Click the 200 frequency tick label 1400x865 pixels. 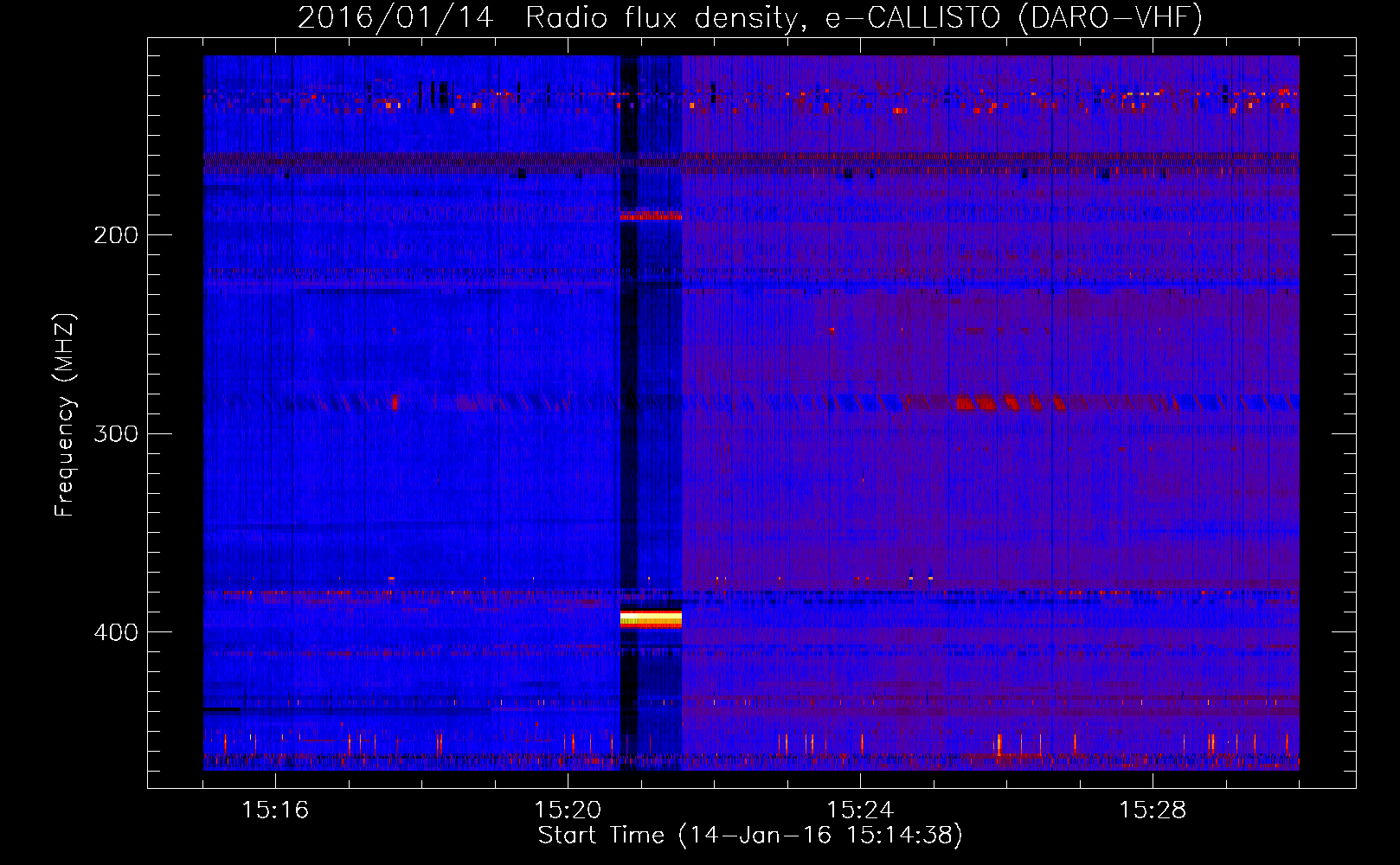pos(116,235)
